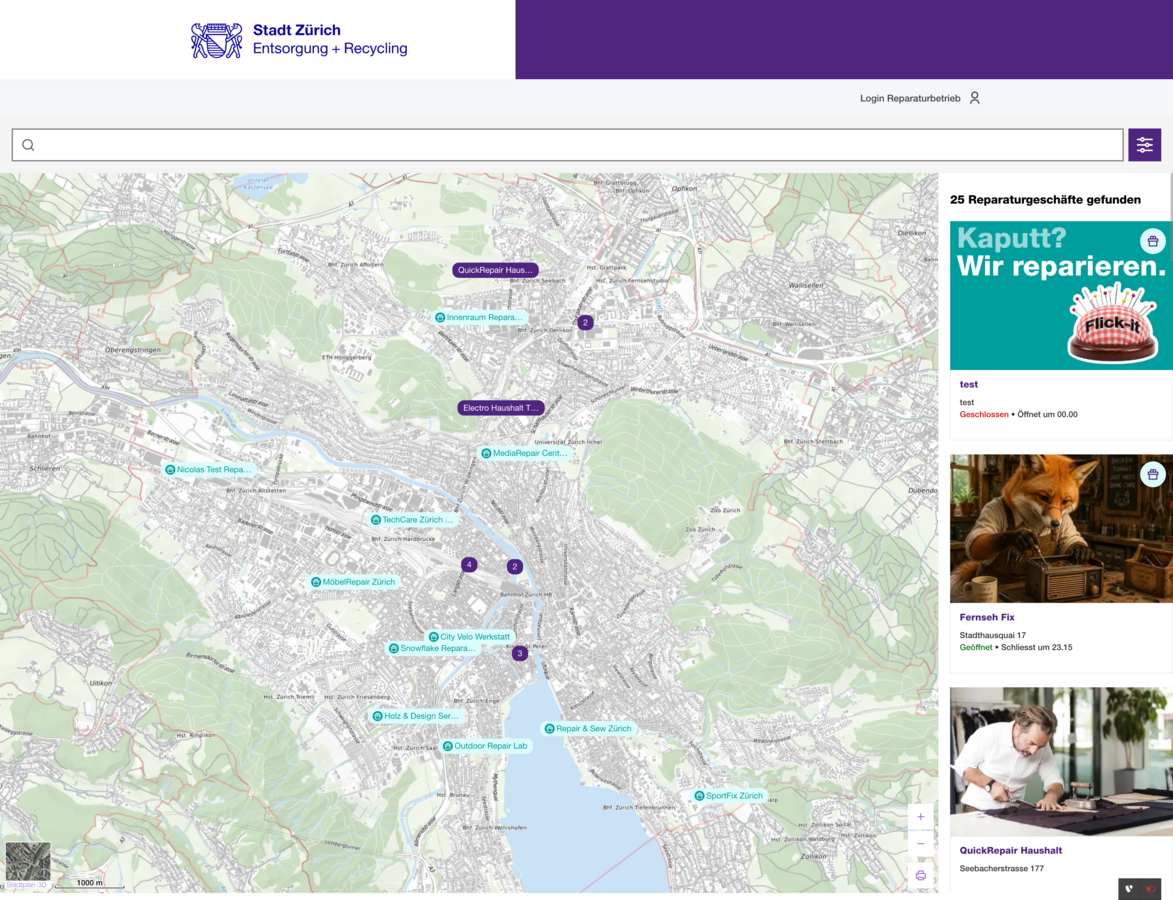Viewport: 1173px width, 900px height.
Task: Focus the repair shop search field
Action: [567, 144]
